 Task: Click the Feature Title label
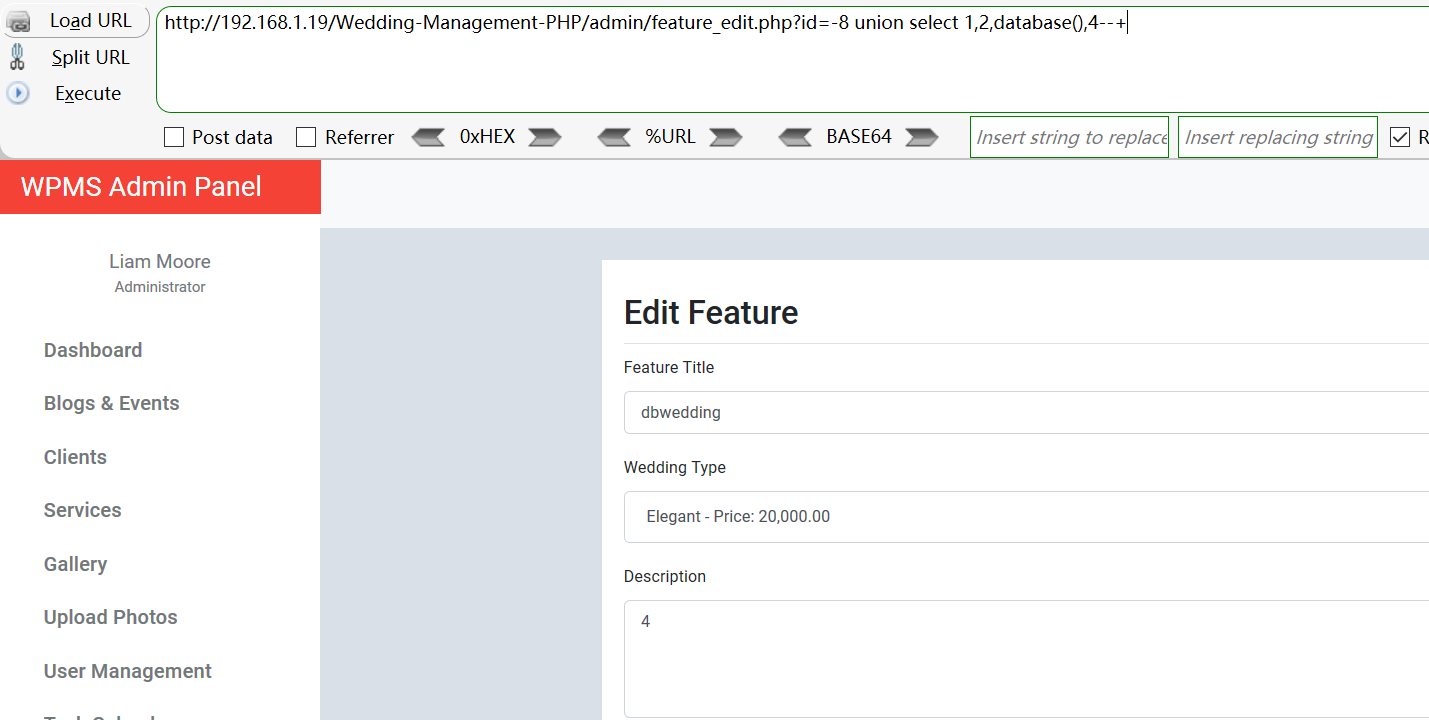tap(669, 367)
